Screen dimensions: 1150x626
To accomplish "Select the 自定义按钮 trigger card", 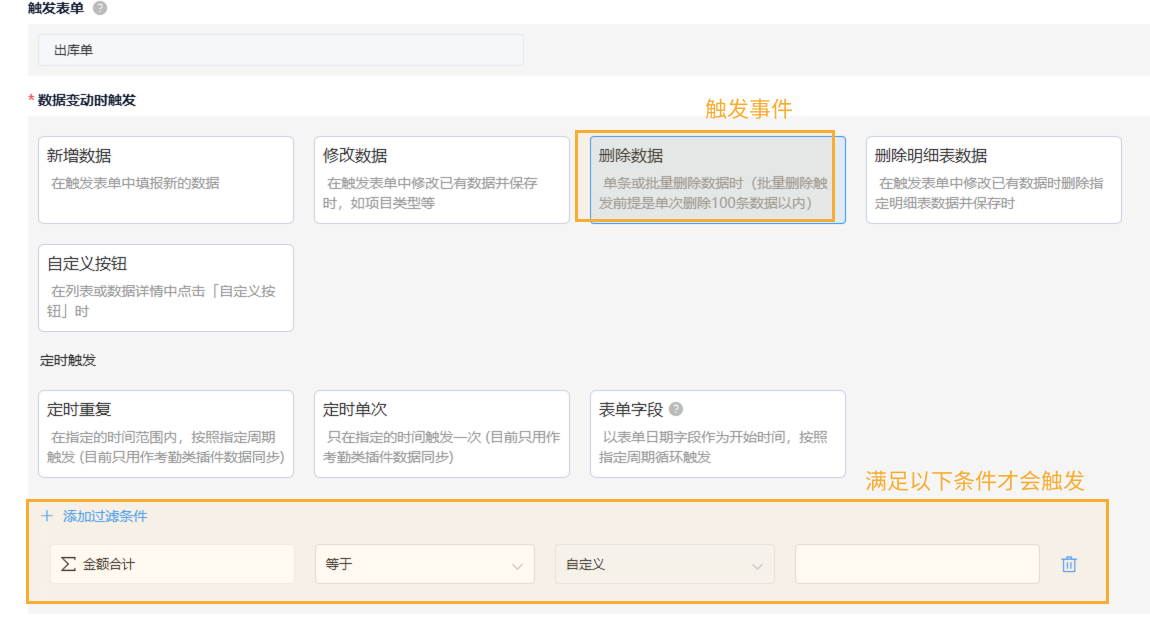I will pos(166,287).
